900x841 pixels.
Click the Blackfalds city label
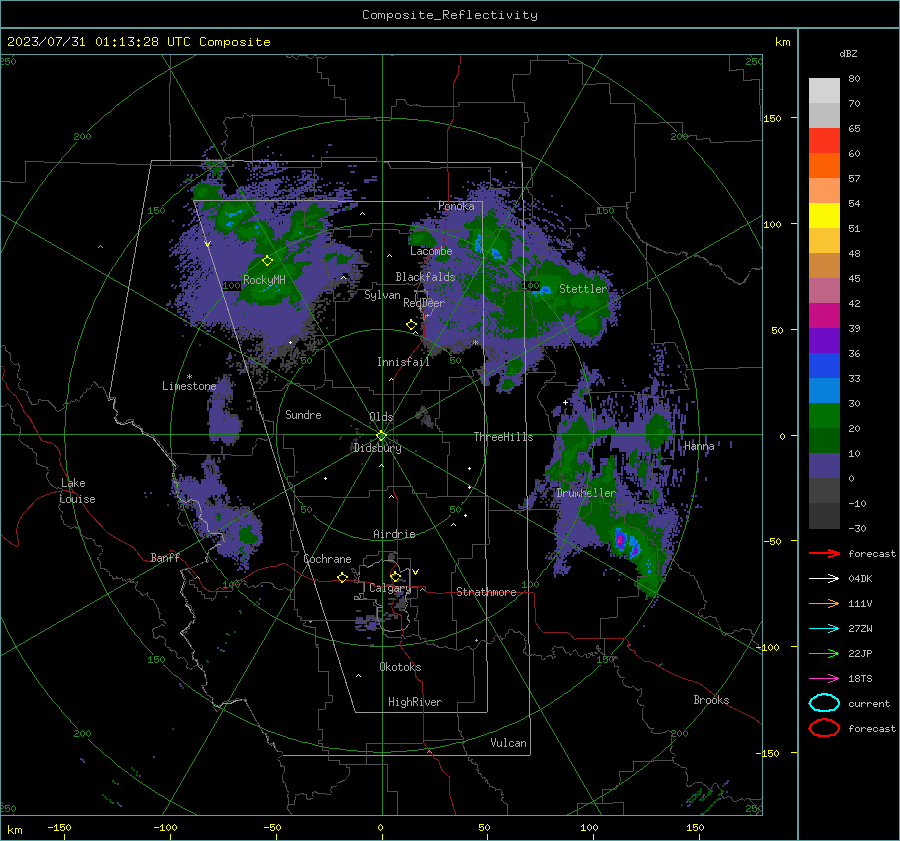tap(425, 277)
